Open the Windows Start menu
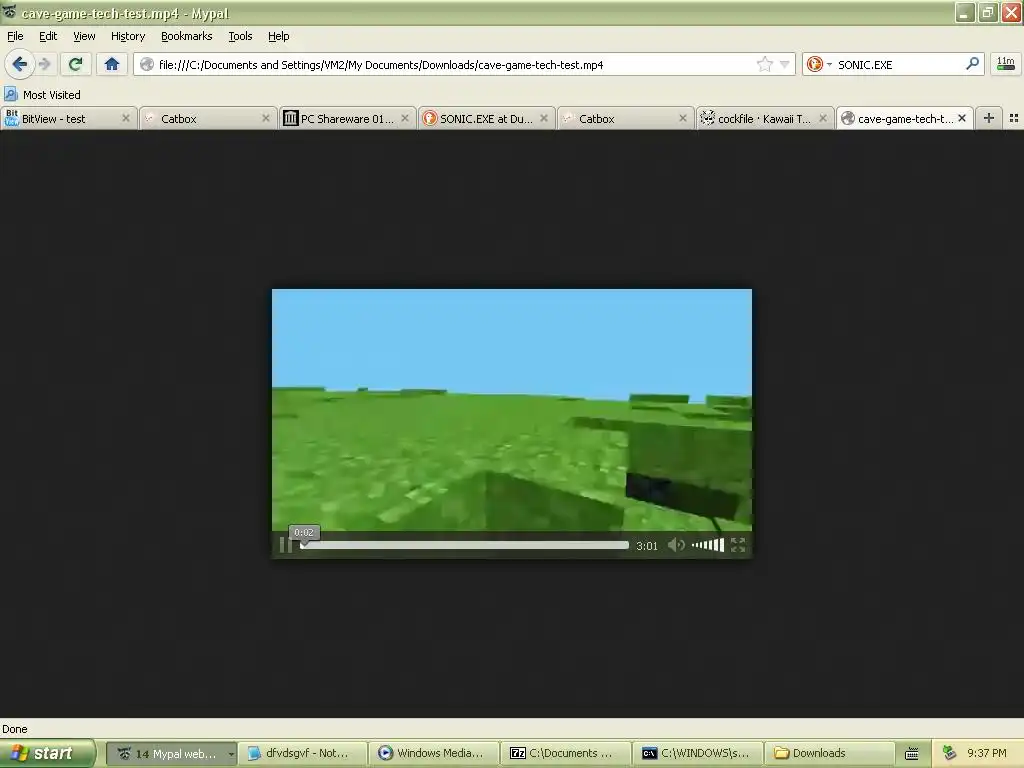Viewport: 1024px width, 768px height. 47,753
